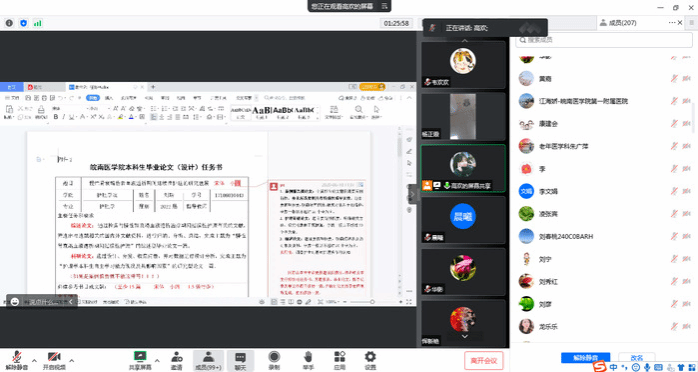
Task: Toggle 开启视频 camera button
Action: point(54,360)
